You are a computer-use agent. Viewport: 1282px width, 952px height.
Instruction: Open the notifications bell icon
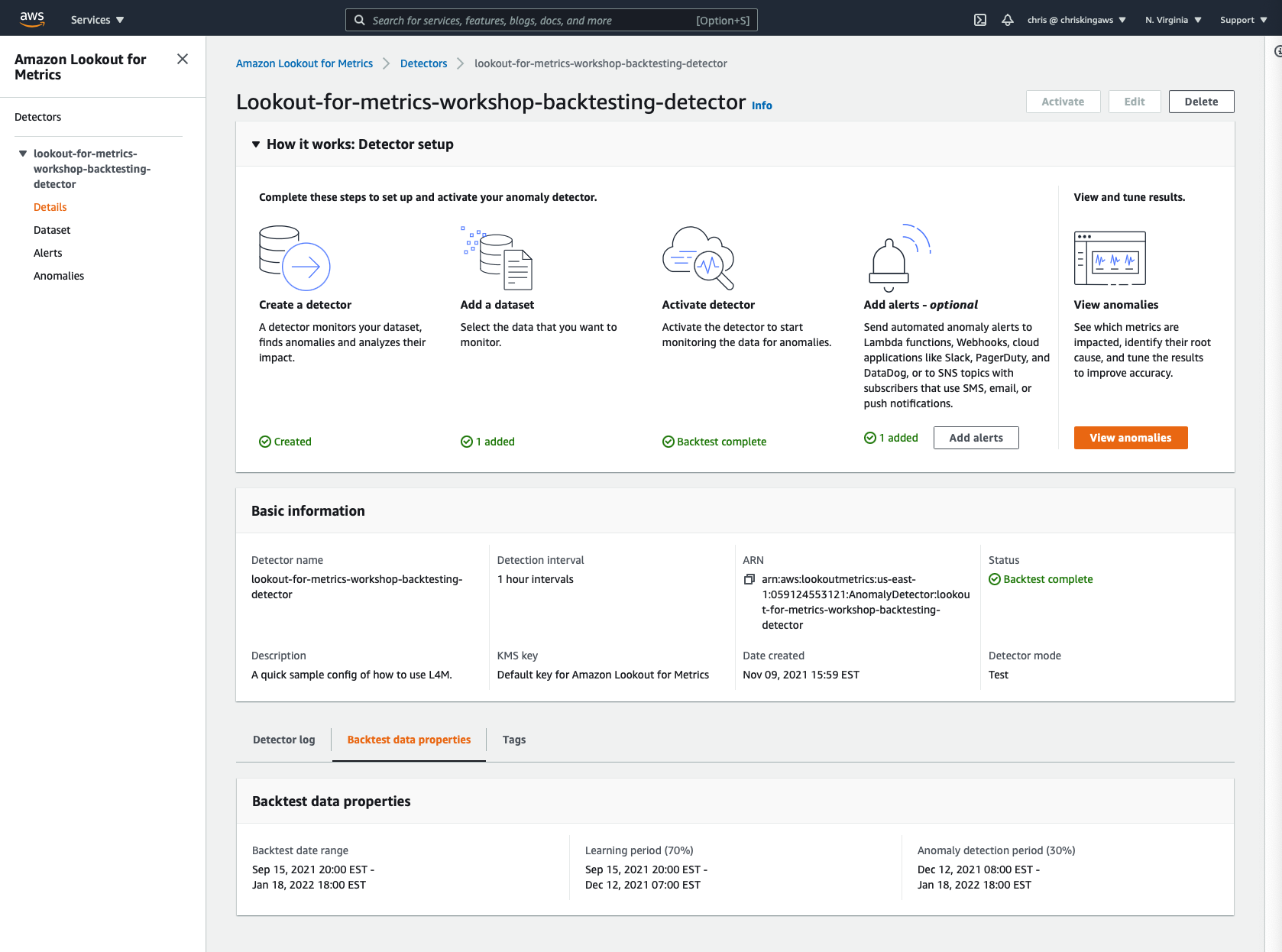[1008, 20]
